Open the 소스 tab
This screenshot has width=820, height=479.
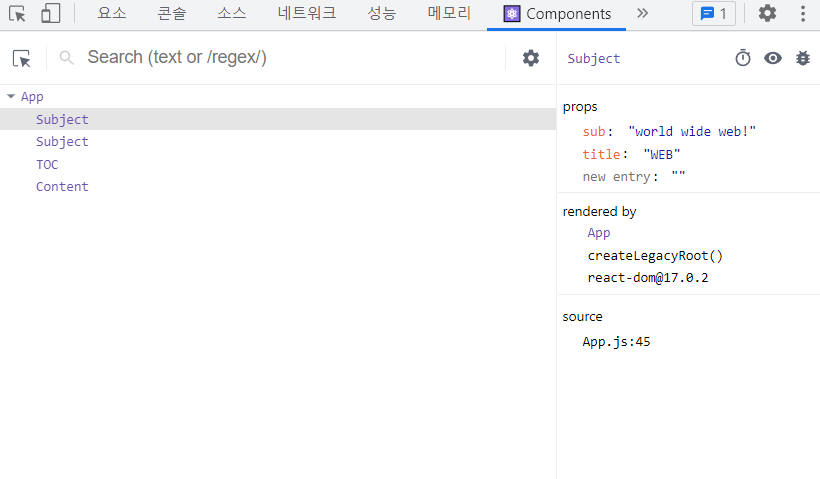(232, 14)
